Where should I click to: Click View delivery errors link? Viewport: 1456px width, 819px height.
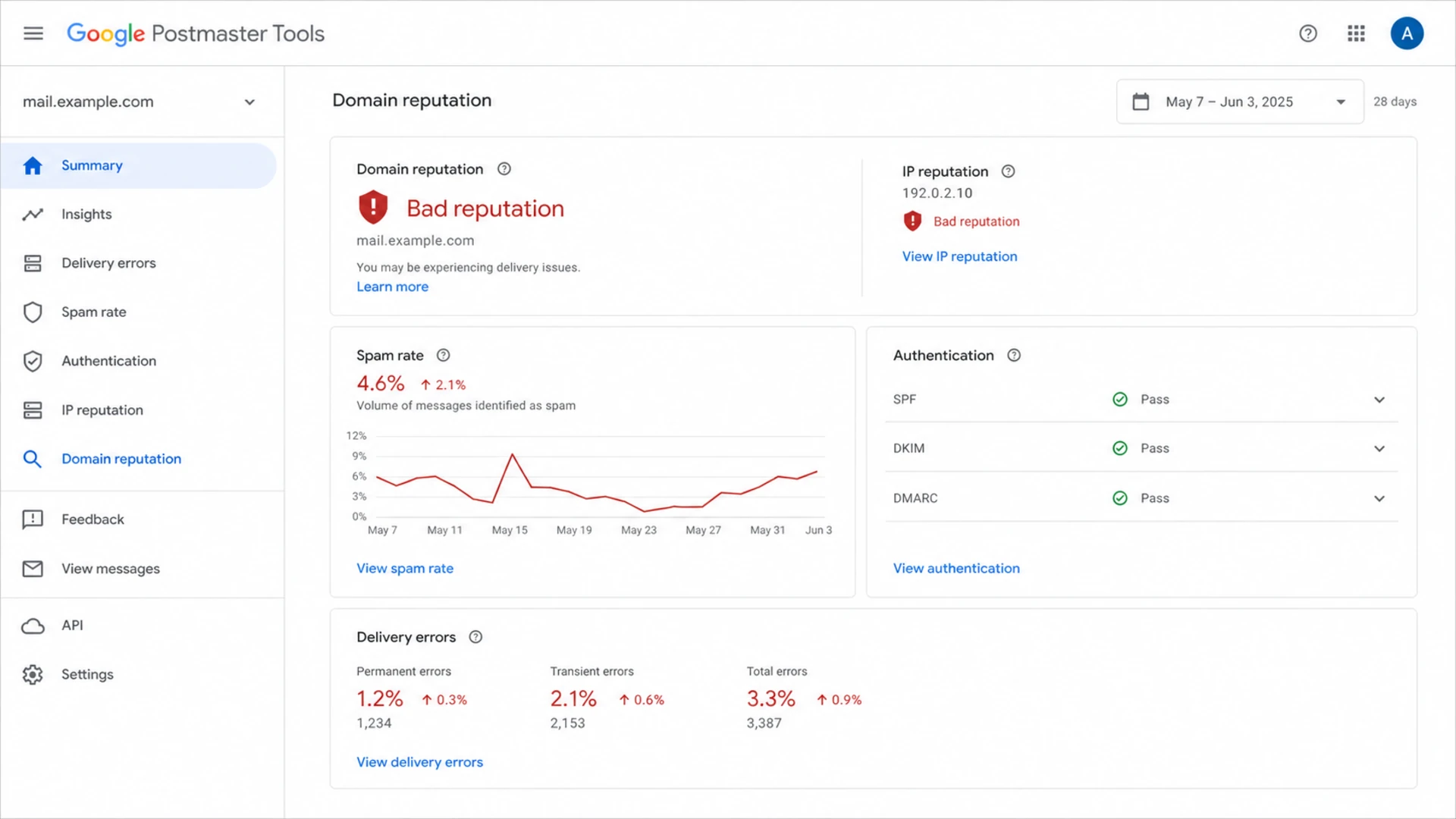click(x=419, y=762)
